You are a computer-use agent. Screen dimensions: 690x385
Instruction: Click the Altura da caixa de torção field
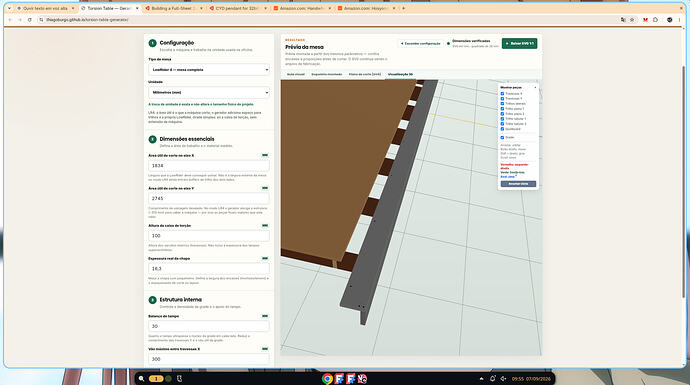tap(209, 236)
